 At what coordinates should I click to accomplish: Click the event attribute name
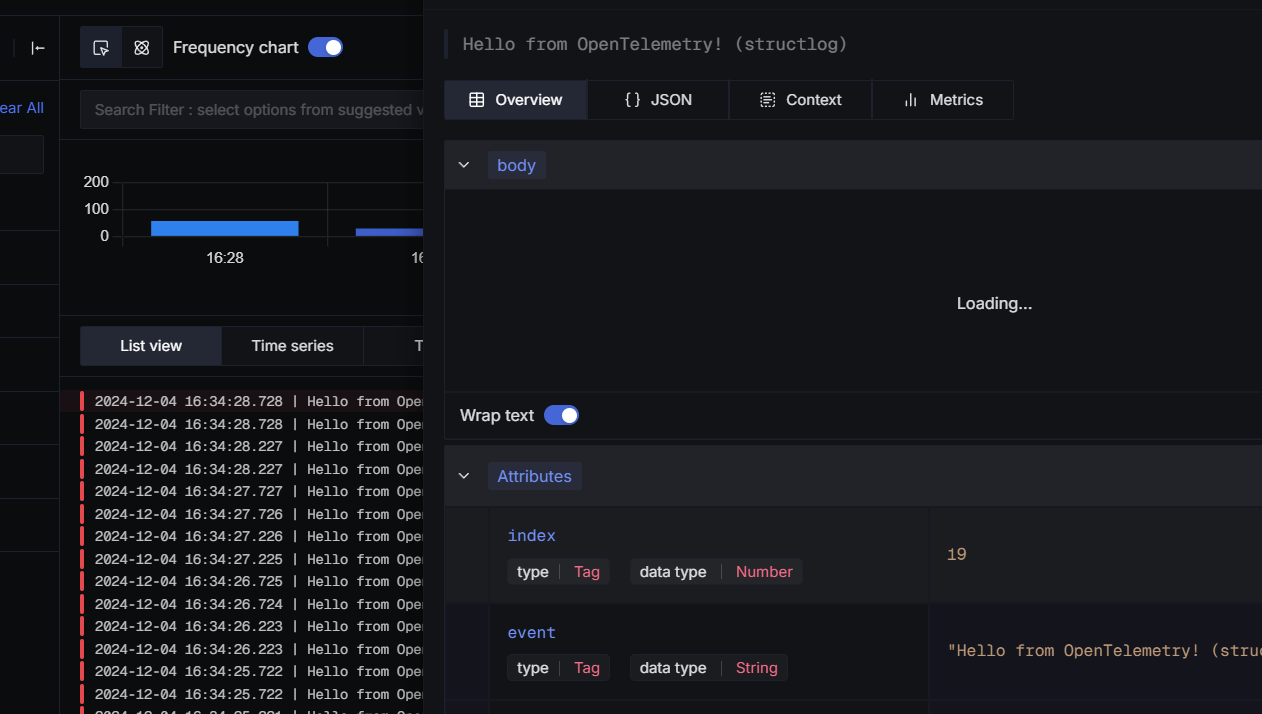coord(531,633)
